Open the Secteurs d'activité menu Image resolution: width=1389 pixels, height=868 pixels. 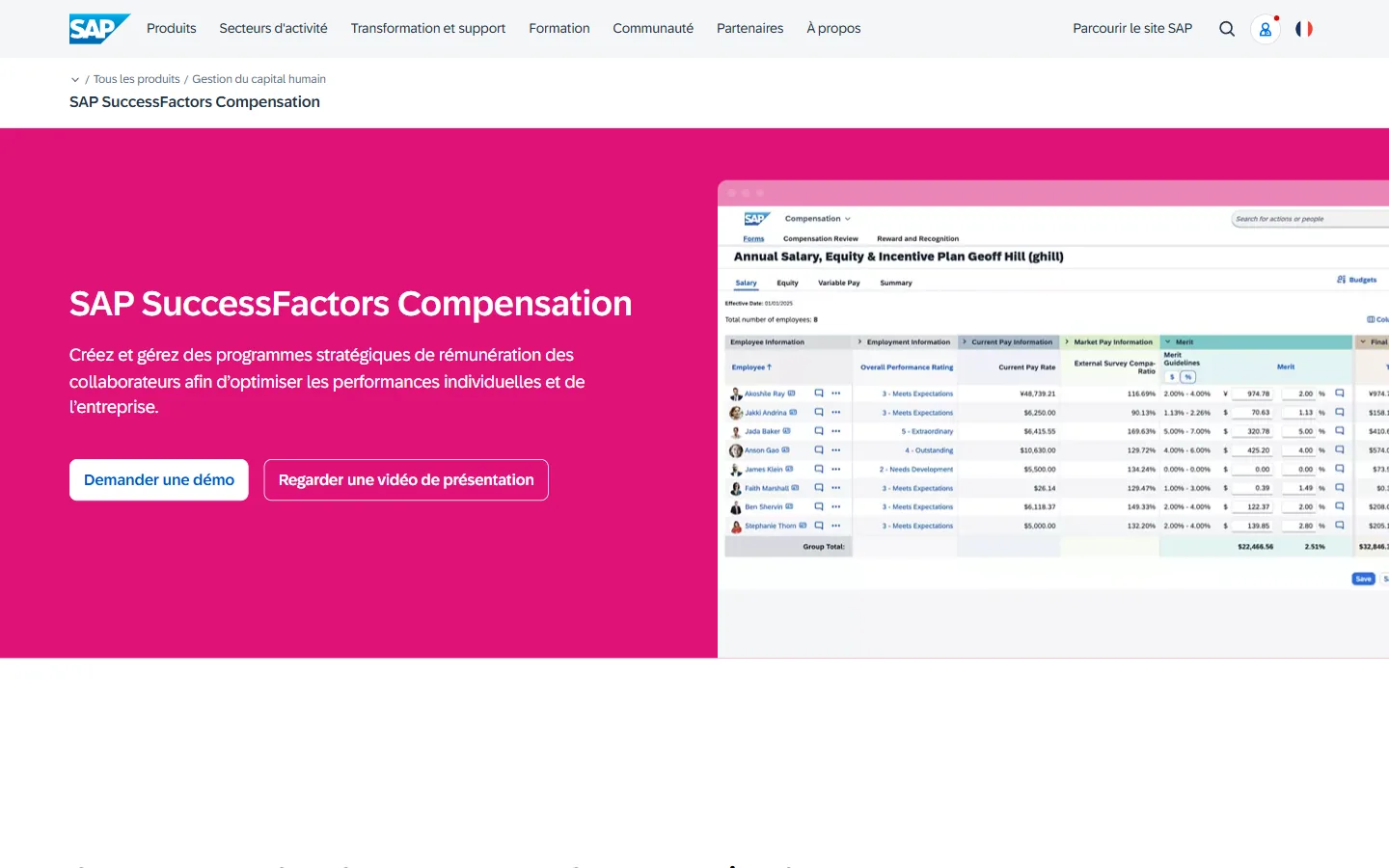point(273,29)
